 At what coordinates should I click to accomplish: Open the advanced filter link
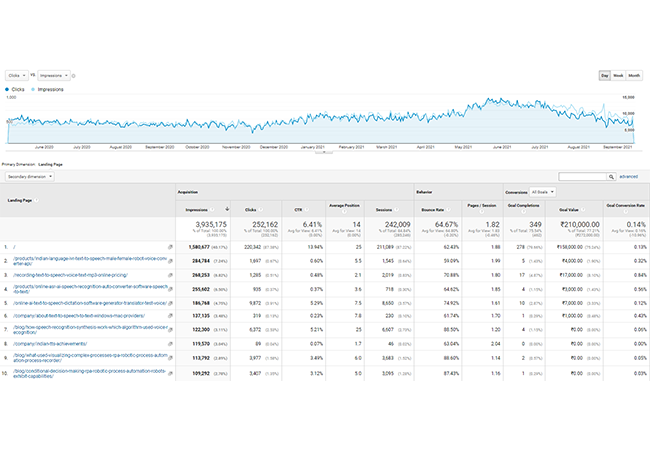[628, 176]
